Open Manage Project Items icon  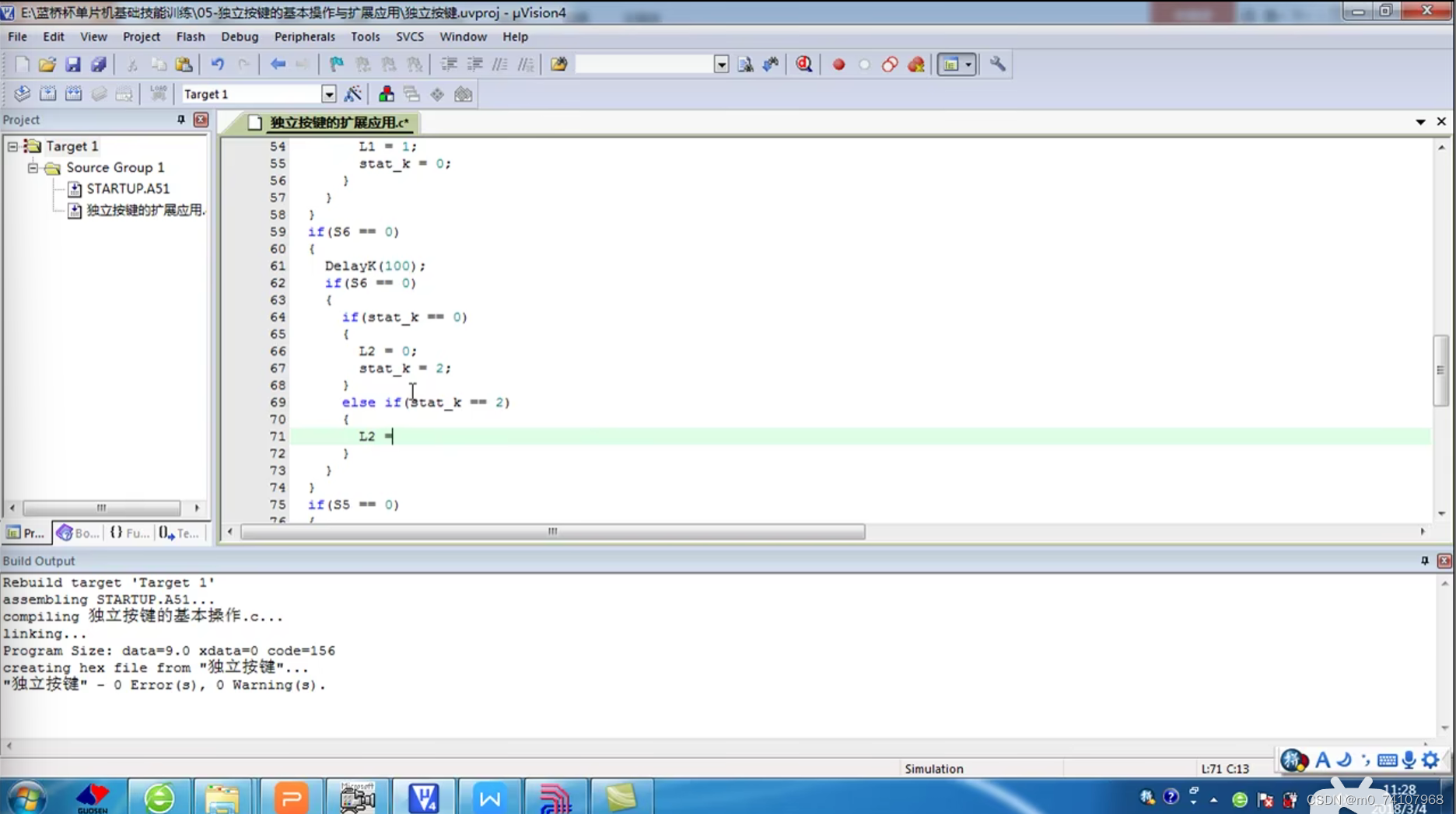pyautogui.click(x=386, y=94)
